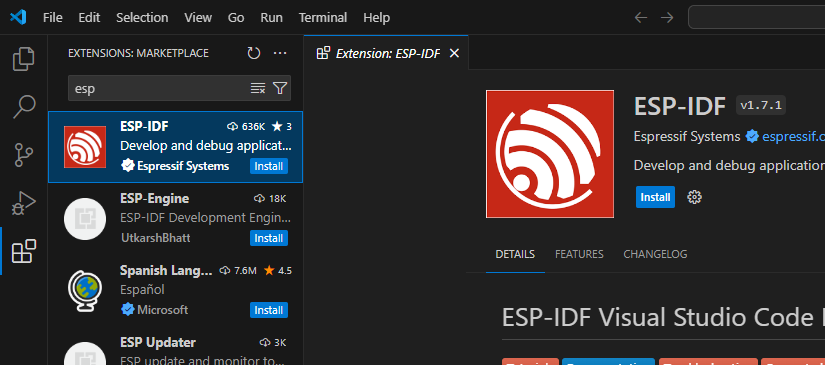
Task: Open Views and More Actions menu
Action: click(280, 53)
